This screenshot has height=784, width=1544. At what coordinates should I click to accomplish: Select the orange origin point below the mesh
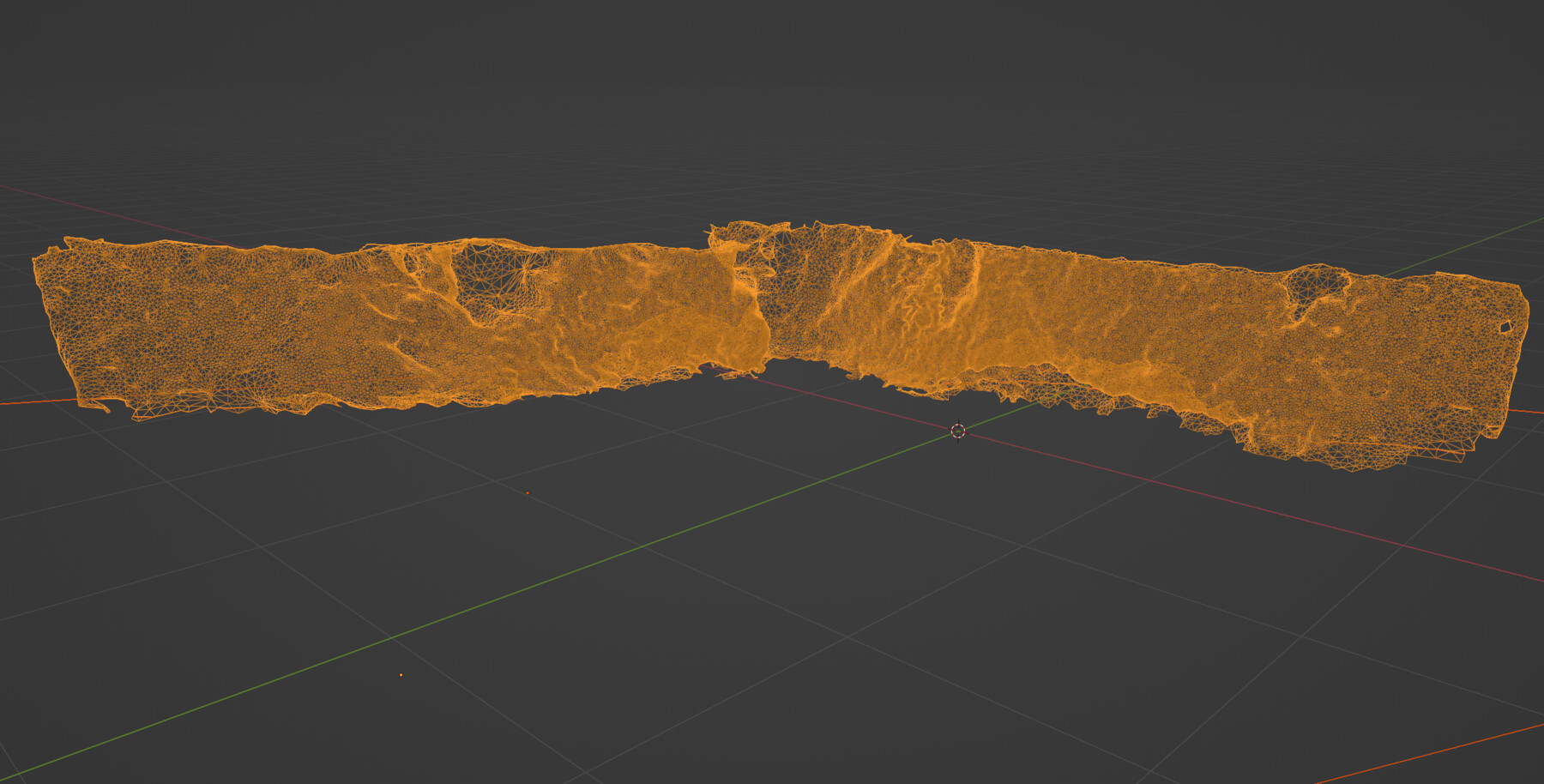coord(528,492)
